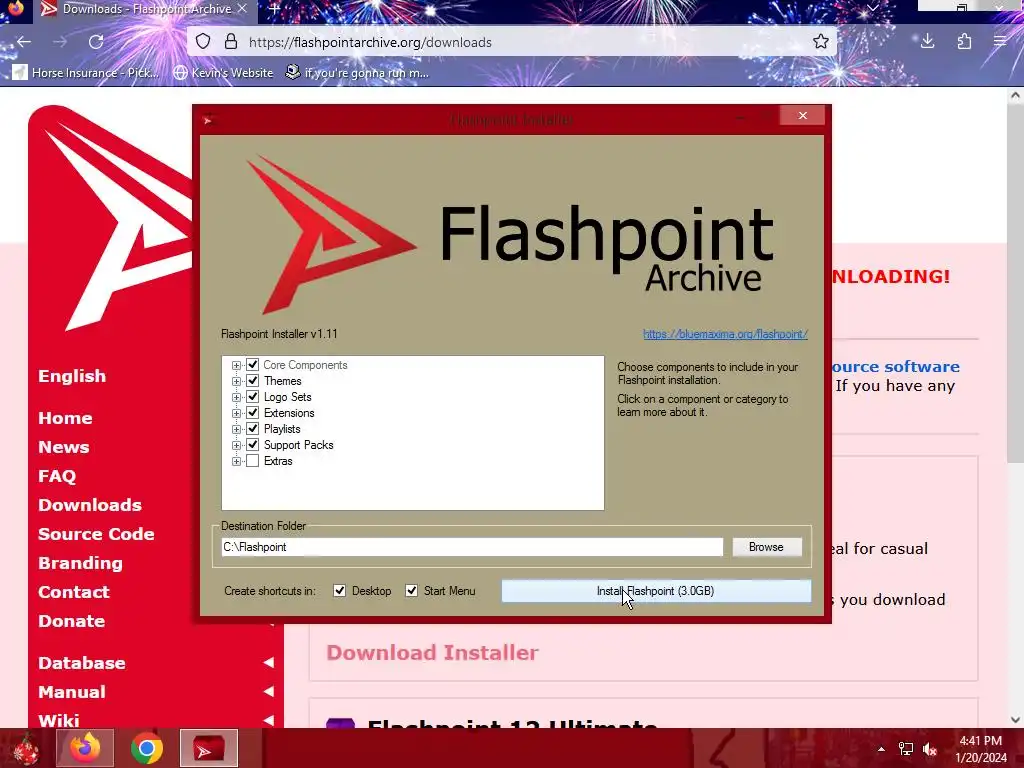Viewport: 1024px width, 768px height.
Task: Click the Firefox back arrow
Action: (x=24, y=42)
